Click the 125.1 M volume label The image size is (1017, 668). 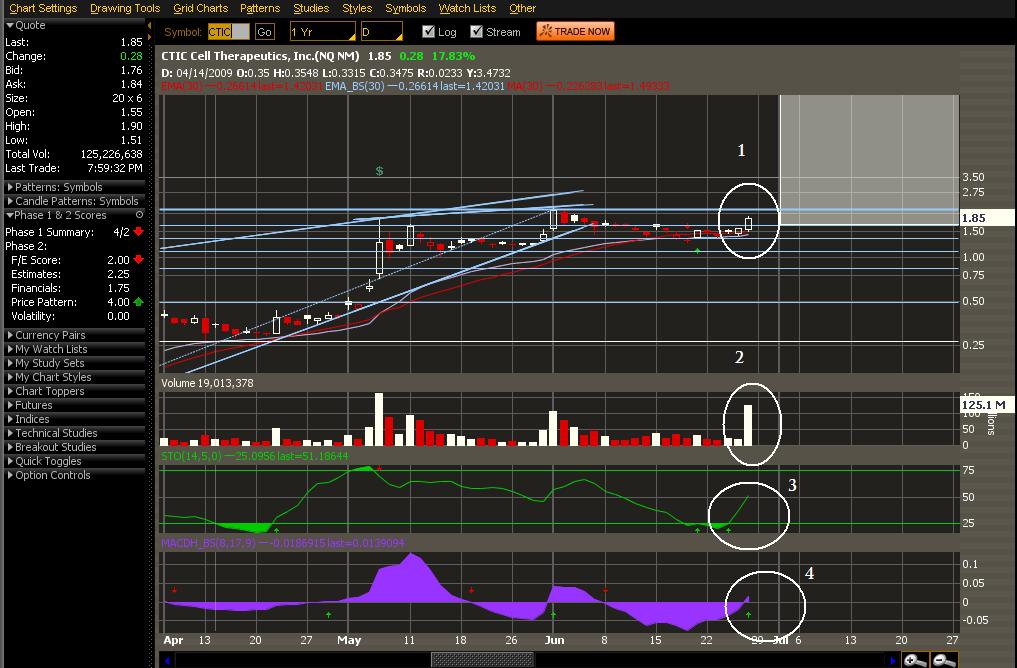click(985, 405)
